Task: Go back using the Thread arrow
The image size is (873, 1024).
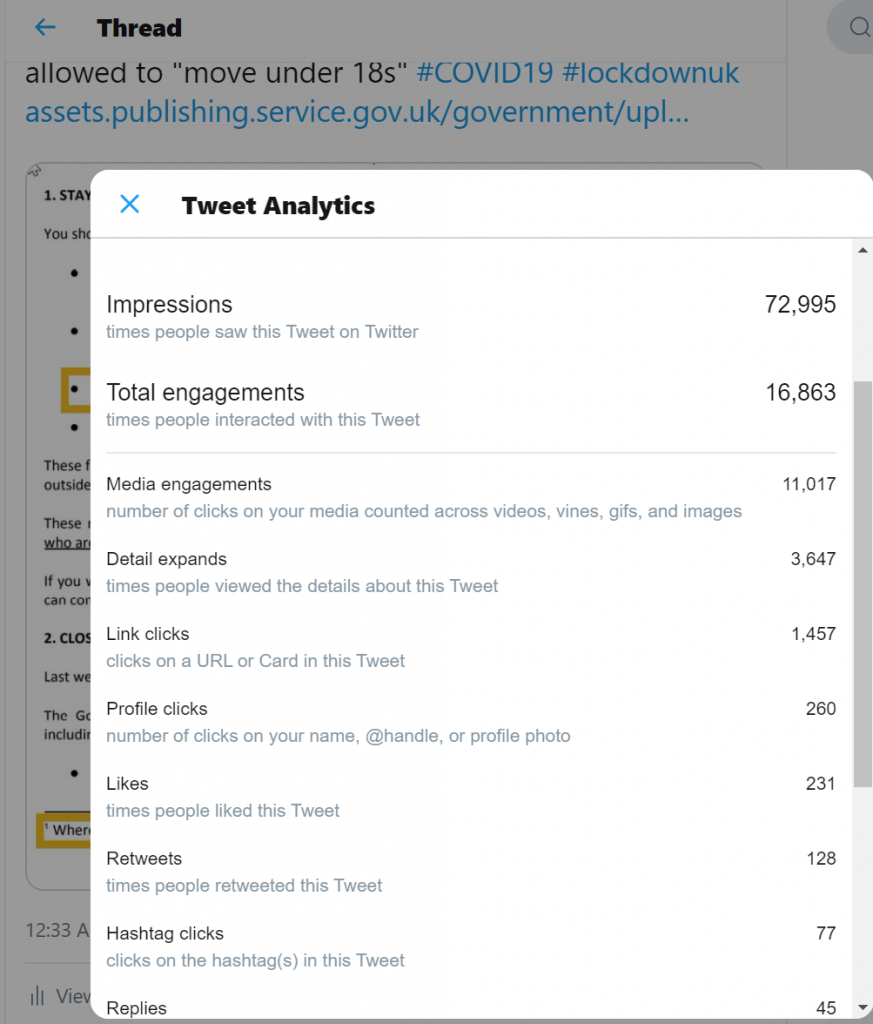Action: pos(45,27)
